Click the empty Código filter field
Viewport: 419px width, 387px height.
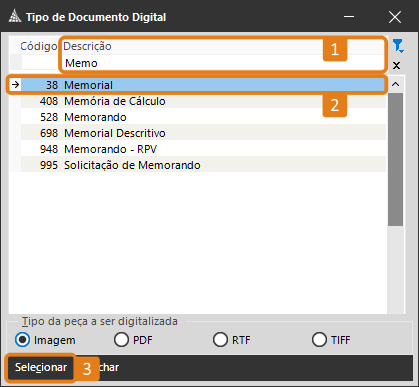(41, 62)
